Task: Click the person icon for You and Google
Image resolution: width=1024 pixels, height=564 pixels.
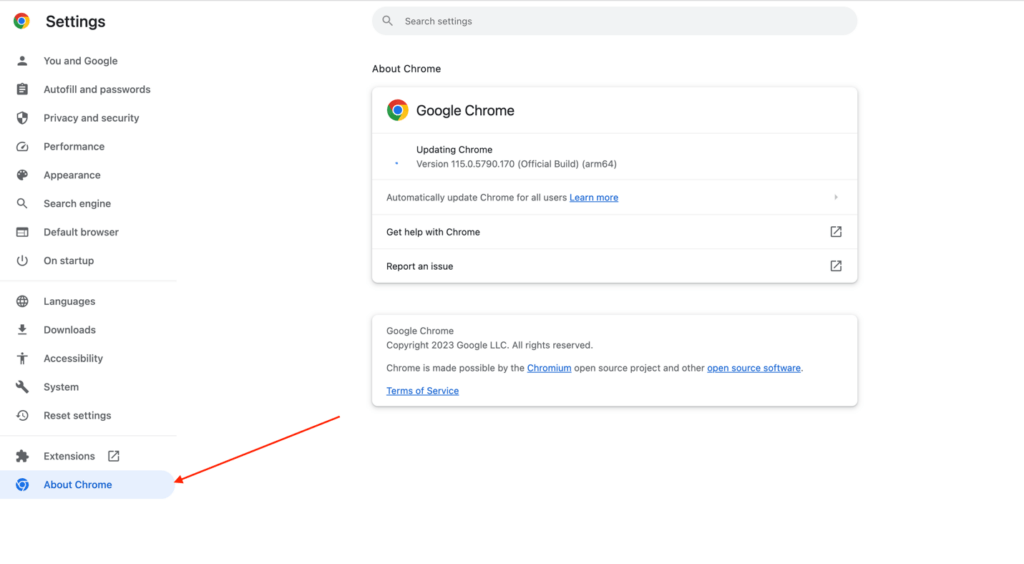Action: (x=22, y=61)
